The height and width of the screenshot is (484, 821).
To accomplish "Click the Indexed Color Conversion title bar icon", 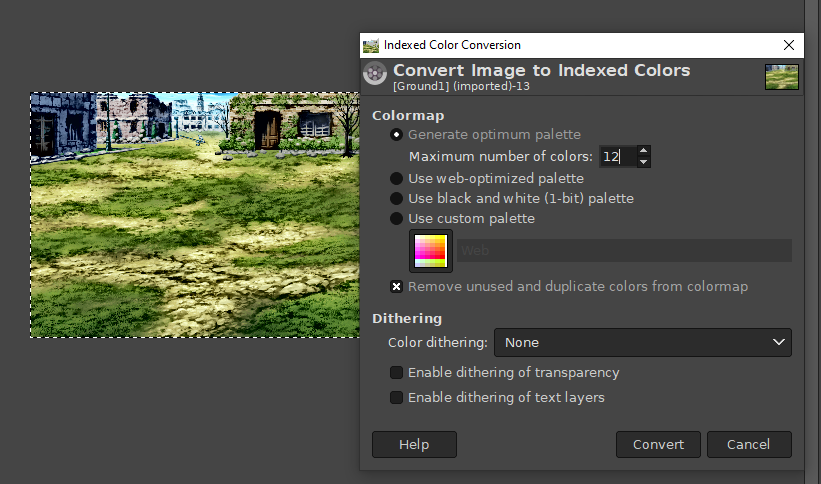I will click(371, 46).
